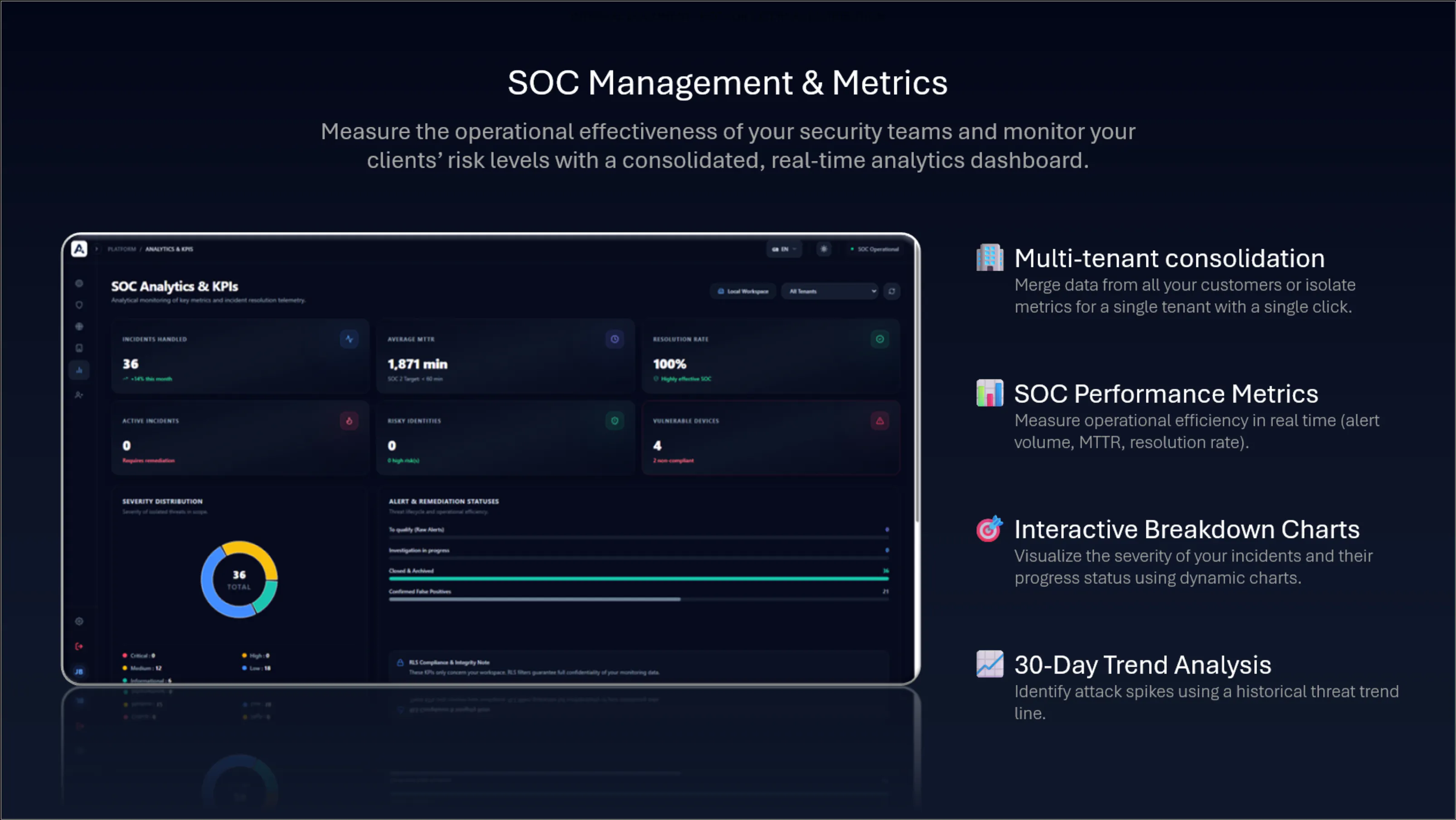Select the bar-chart analytics sidebar icon

tap(79, 370)
